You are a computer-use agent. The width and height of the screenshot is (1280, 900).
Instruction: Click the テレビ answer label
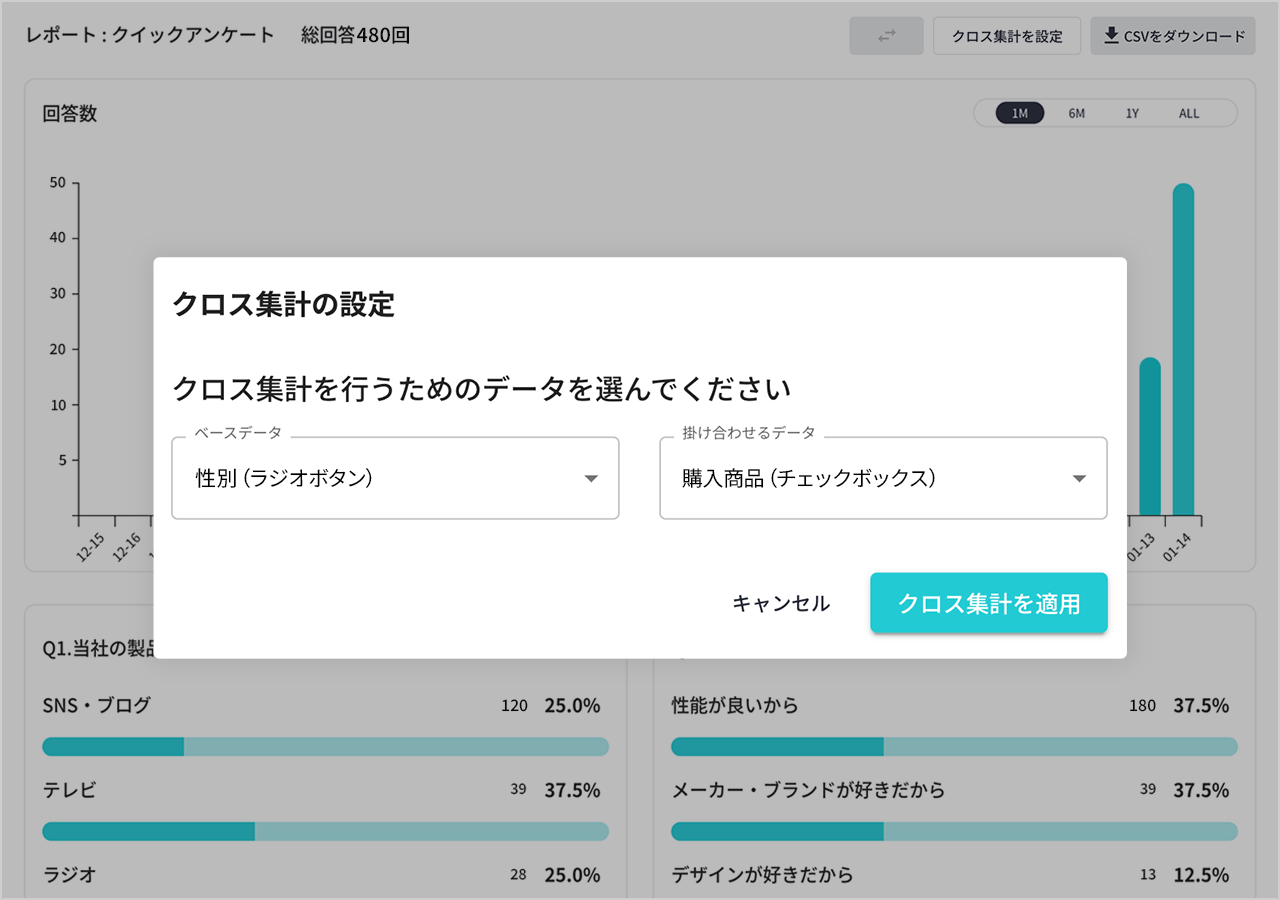(68, 789)
